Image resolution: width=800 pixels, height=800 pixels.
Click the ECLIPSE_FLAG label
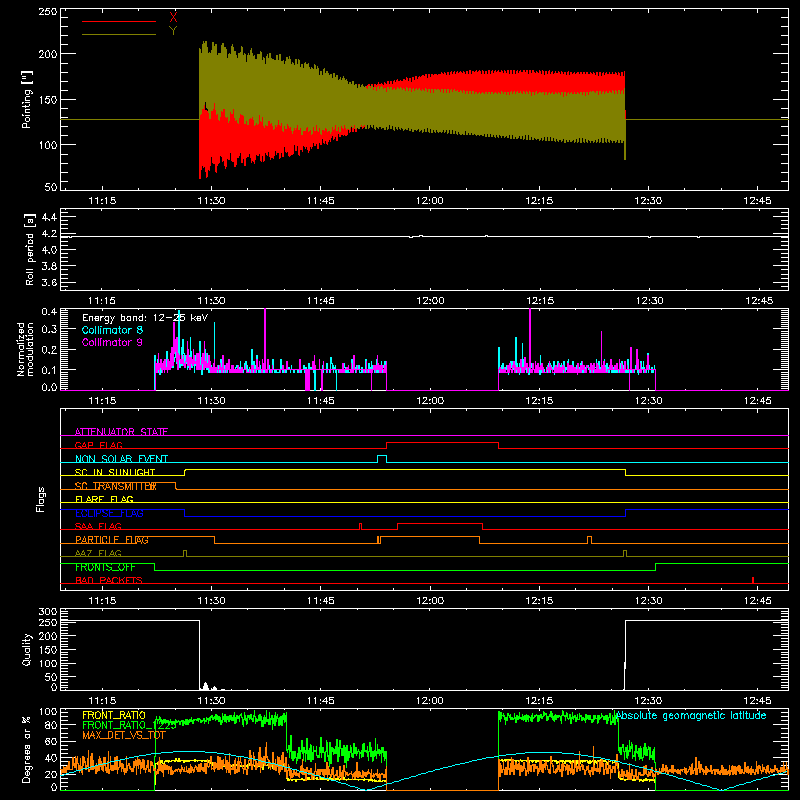[x=109, y=513]
